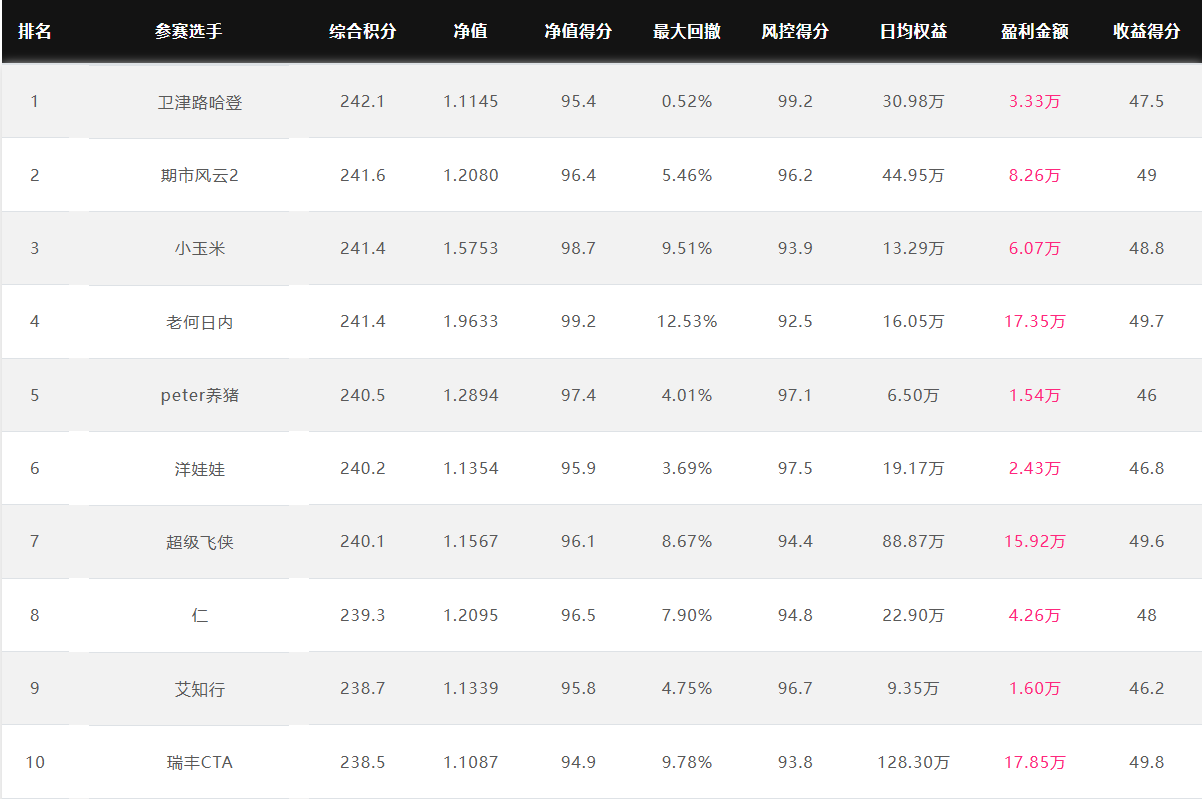Open contestant 期市风云2
This screenshot has width=1202, height=799.
[200, 175]
